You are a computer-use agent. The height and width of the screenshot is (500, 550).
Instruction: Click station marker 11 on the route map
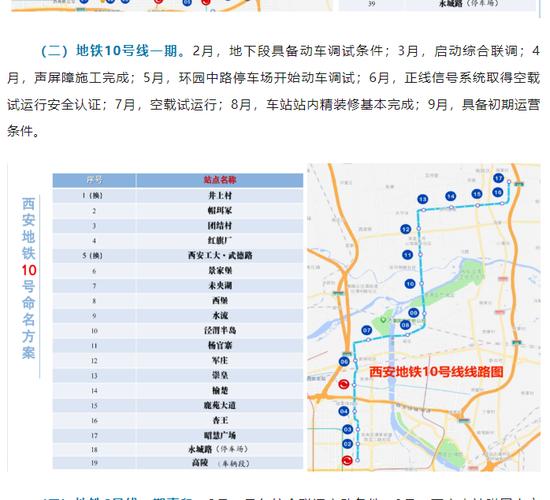click(407, 255)
